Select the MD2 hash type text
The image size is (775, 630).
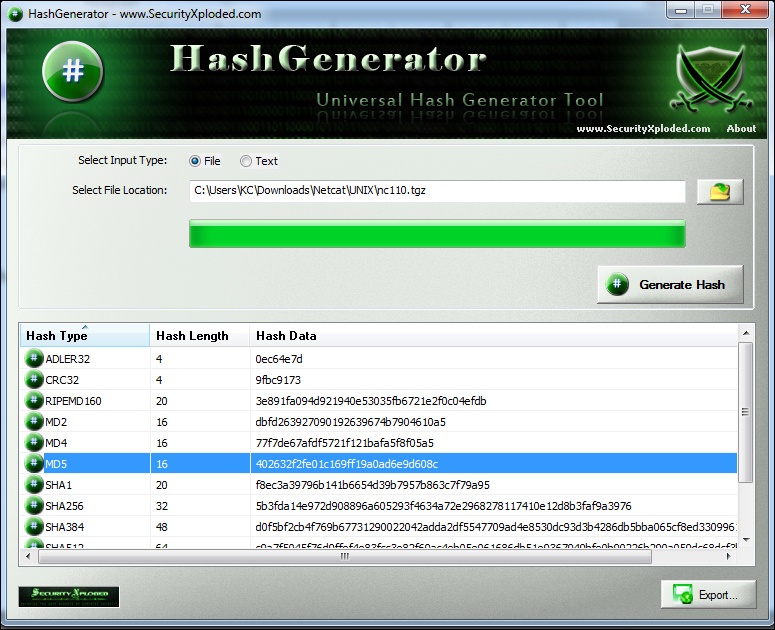pyautogui.click(x=56, y=422)
